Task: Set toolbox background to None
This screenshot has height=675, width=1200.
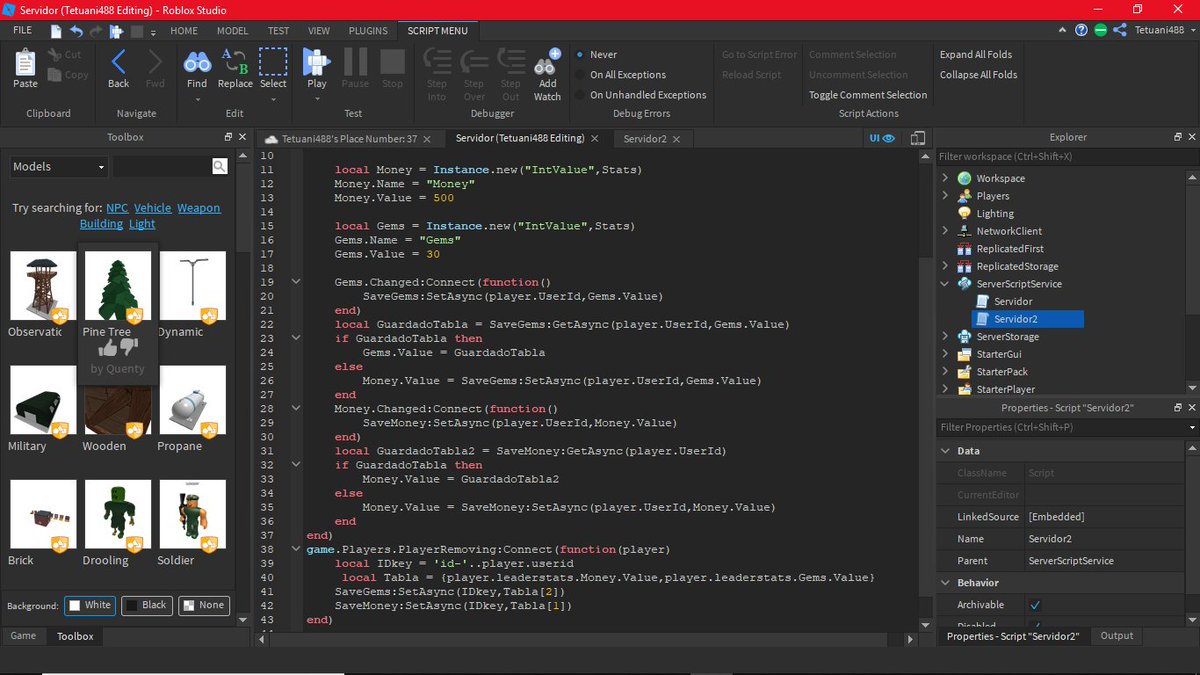Action: point(203,605)
